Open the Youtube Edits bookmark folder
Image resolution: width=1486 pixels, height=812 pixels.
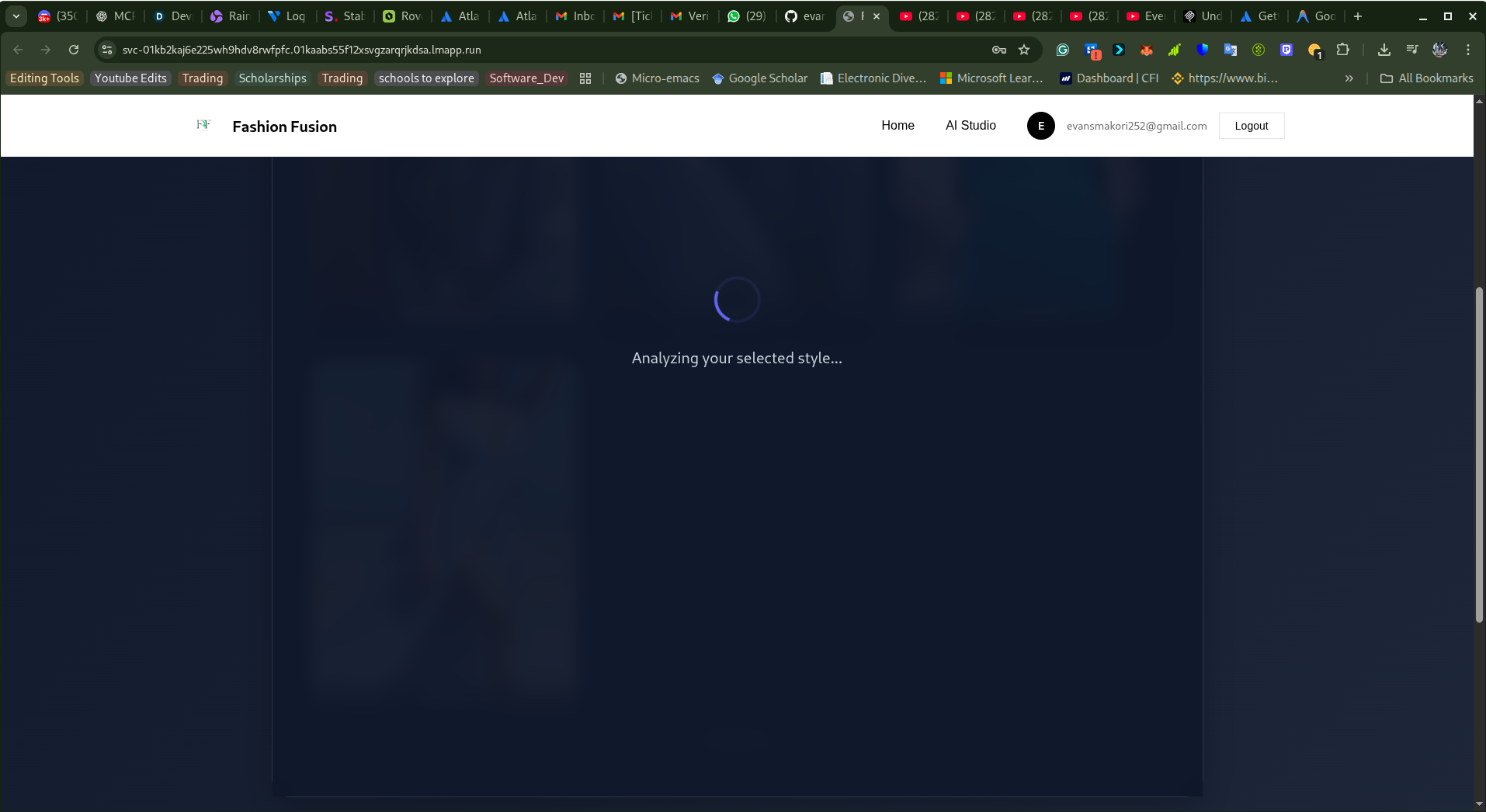[130, 78]
